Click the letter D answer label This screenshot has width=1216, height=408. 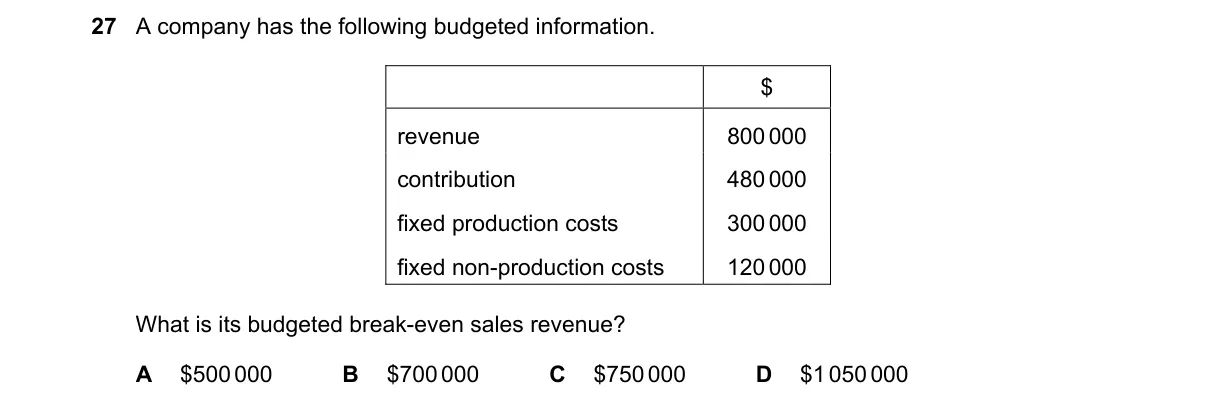click(765, 375)
